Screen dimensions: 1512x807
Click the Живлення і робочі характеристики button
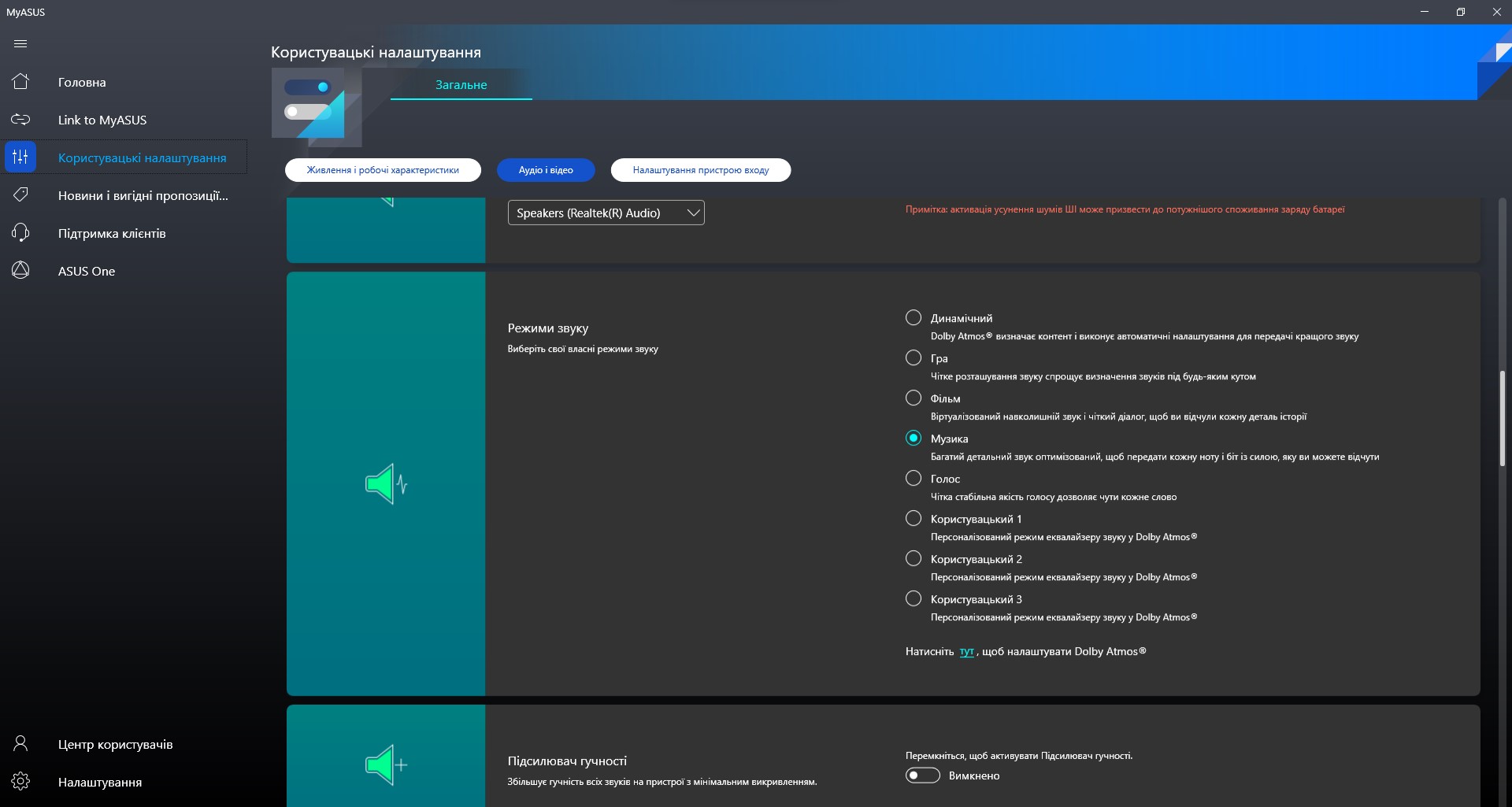pos(383,170)
